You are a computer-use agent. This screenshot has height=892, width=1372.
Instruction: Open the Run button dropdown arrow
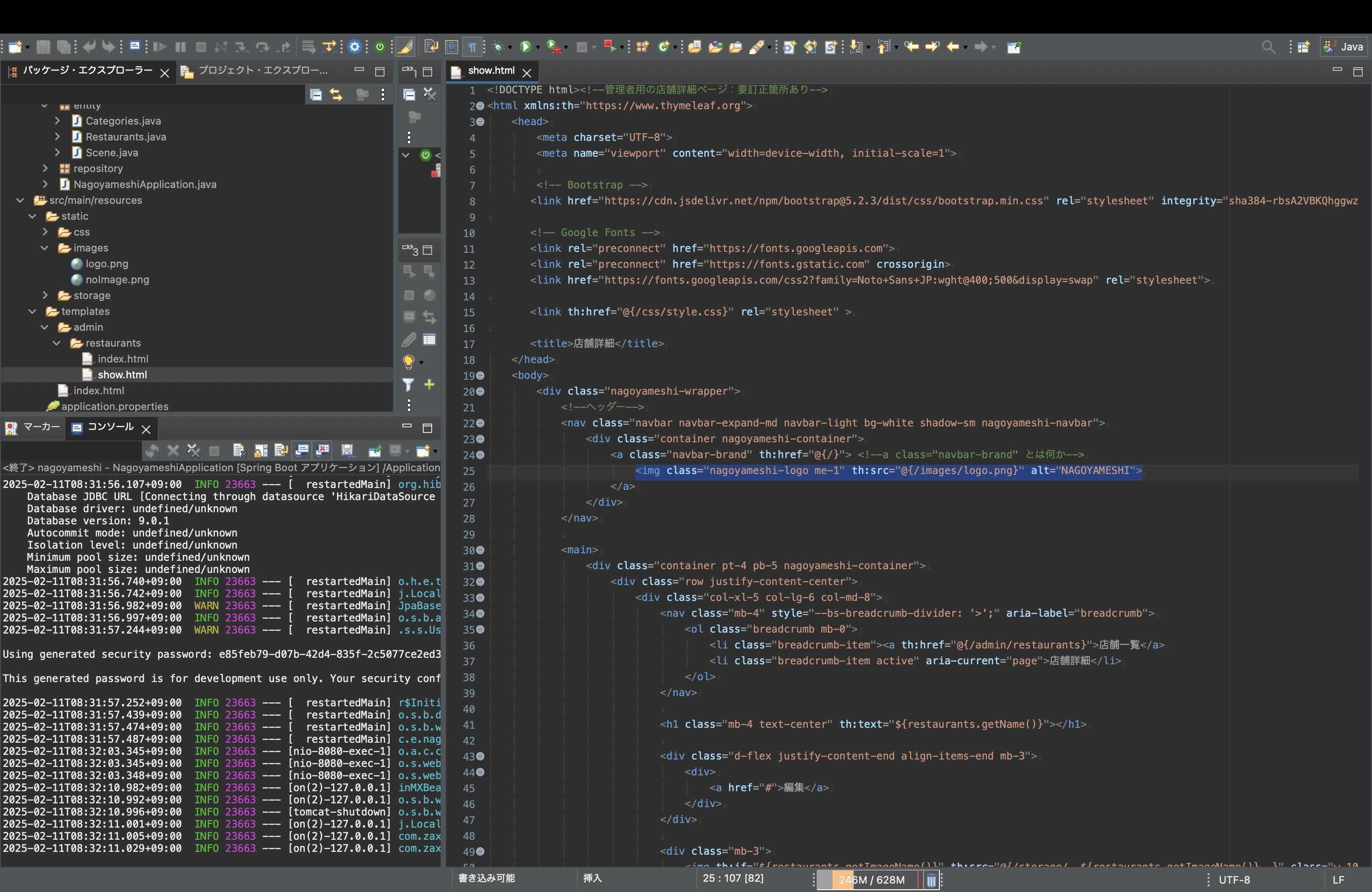tap(538, 47)
